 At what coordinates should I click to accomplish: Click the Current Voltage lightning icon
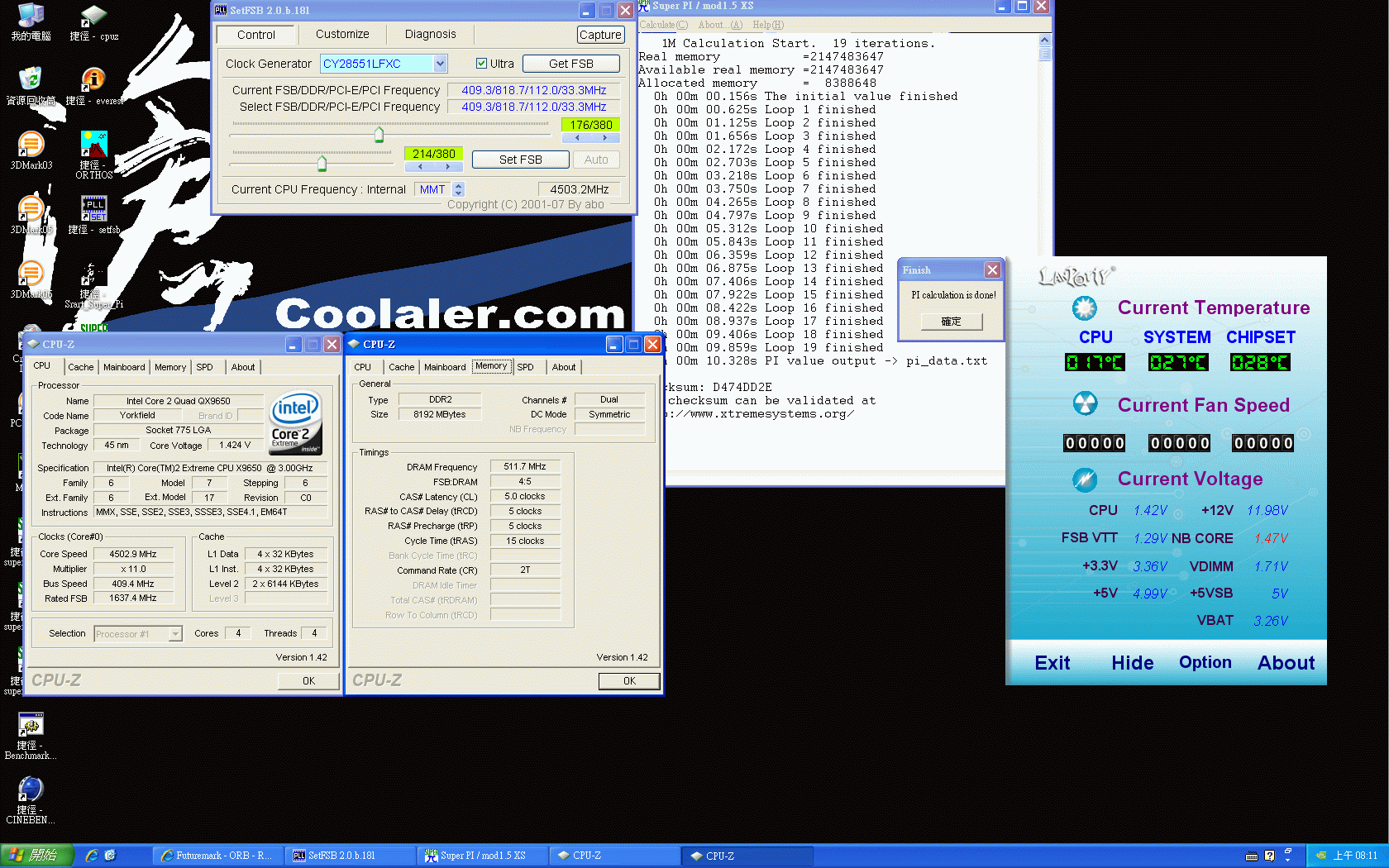(1085, 479)
